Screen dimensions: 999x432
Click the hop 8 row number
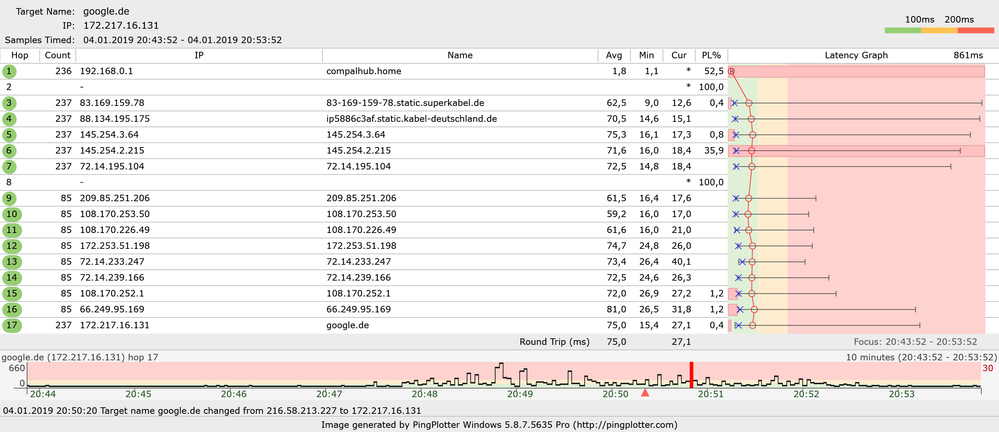click(x=9, y=182)
